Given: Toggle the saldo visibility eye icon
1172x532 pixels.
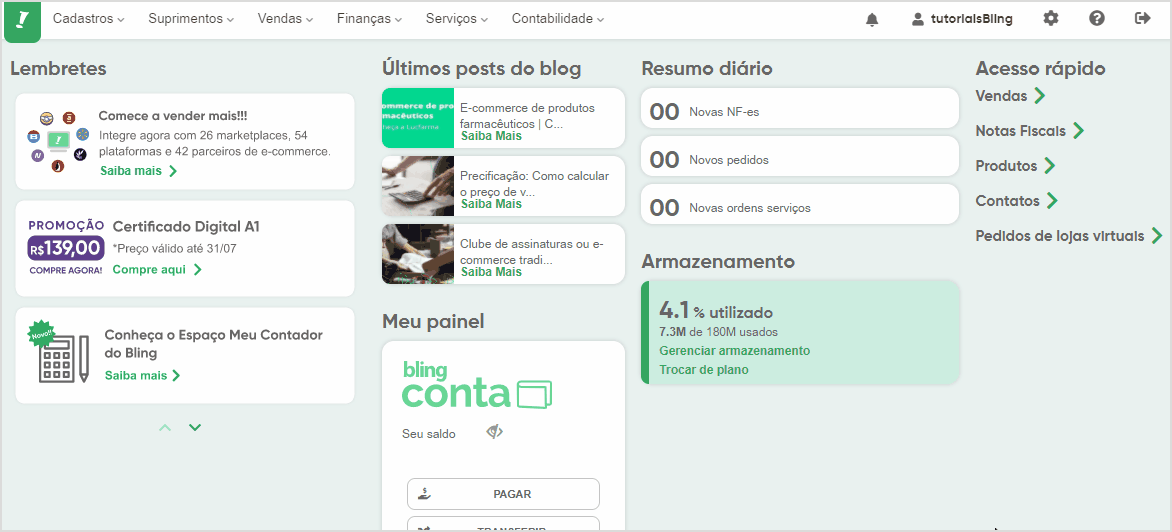Looking at the screenshot, I should [x=494, y=432].
